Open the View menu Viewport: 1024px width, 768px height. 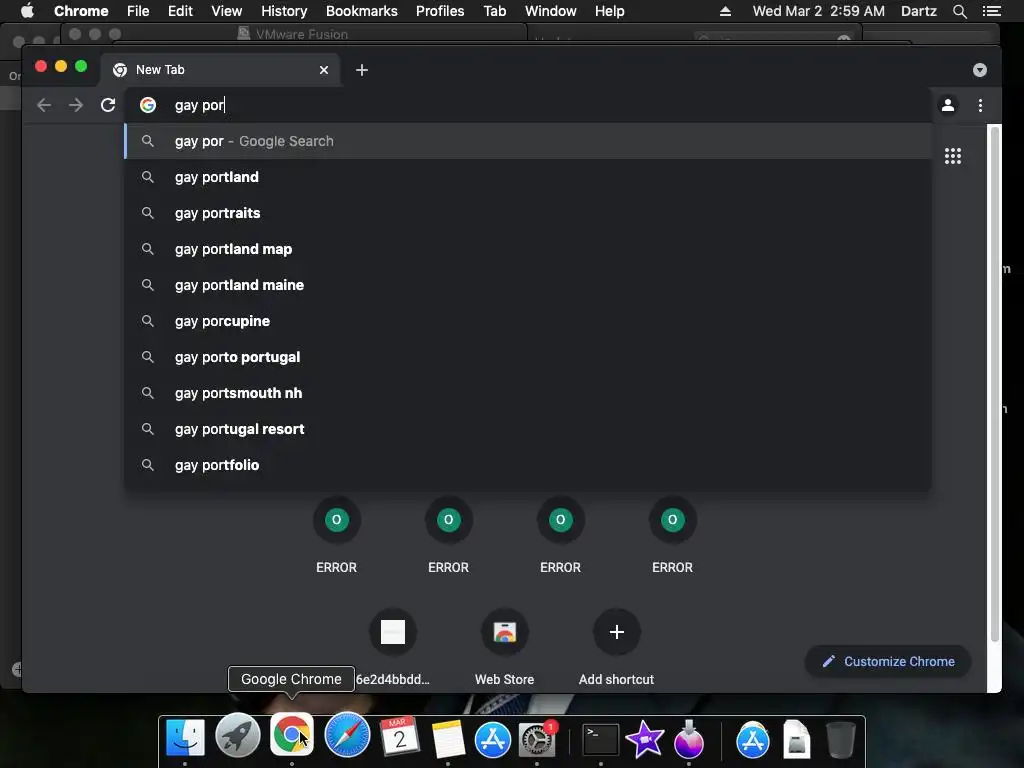click(x=227, y=11)
